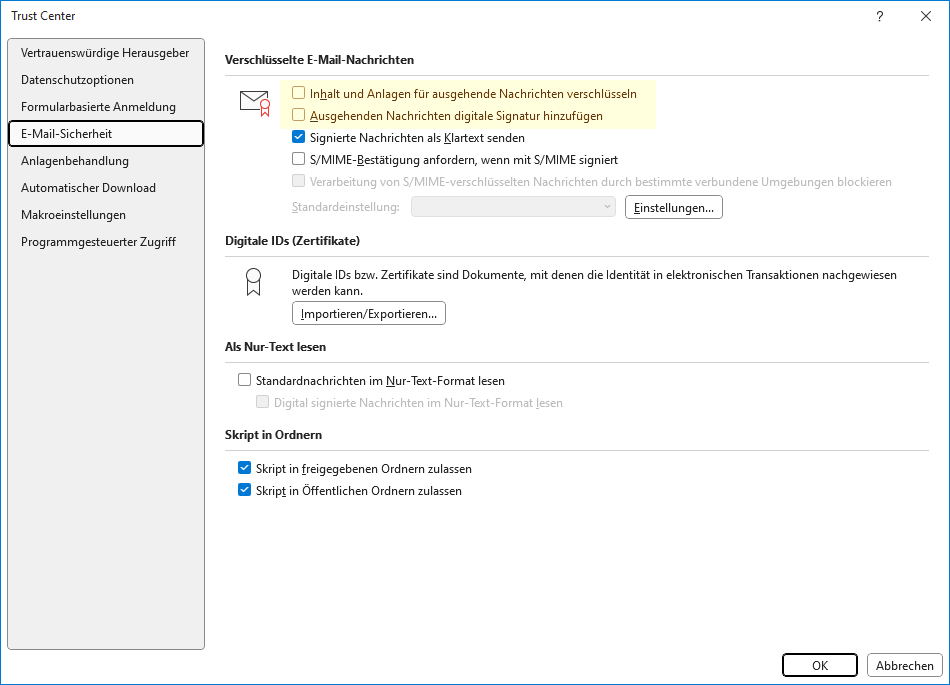The width and height of the screenshot is (950, 685).
Task: Click Importieren/Exportieren… button
Action: (369, 313)
